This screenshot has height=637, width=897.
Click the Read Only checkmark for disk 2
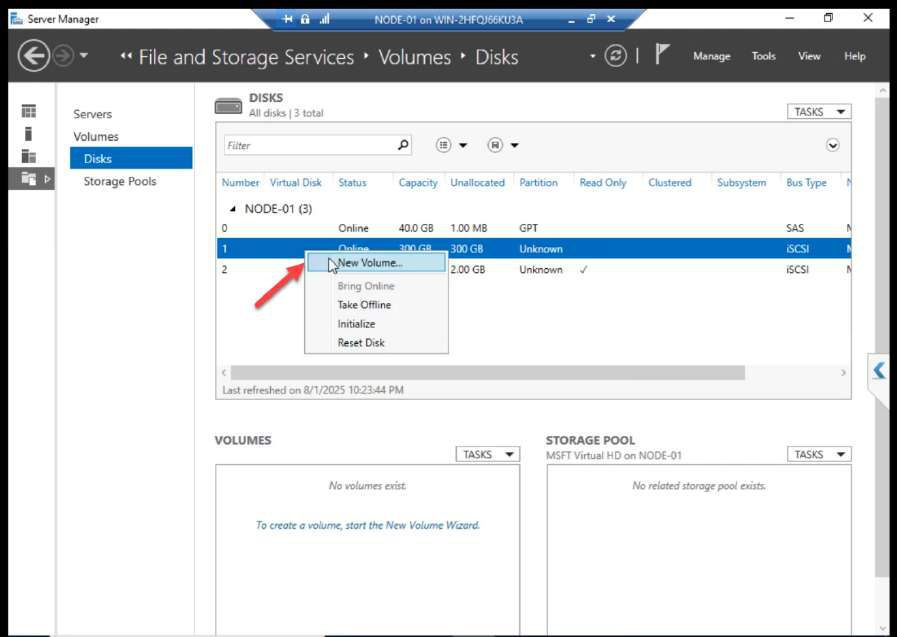[x=584, y=269]
